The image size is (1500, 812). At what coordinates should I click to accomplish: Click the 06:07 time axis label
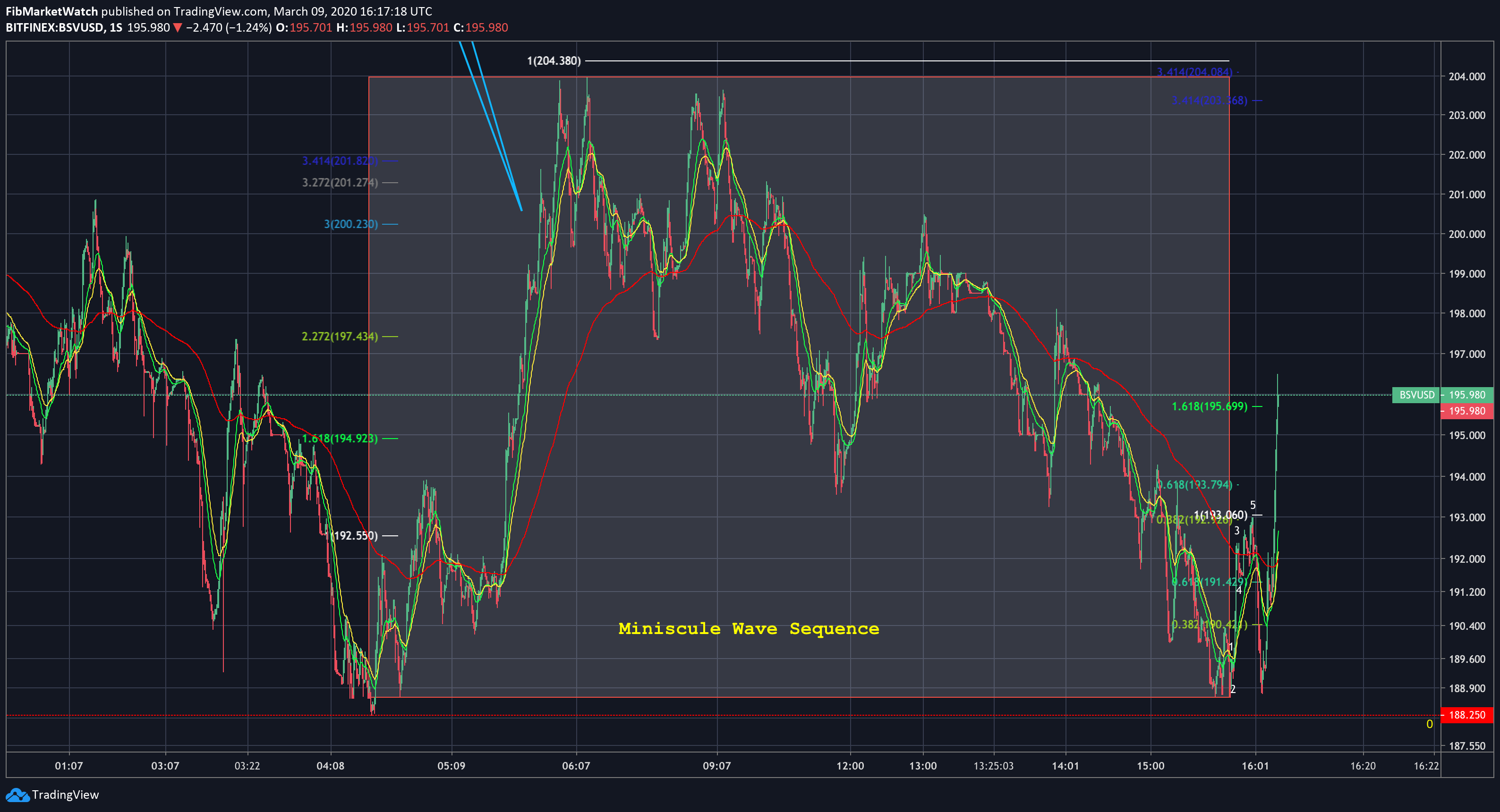tap(576, 765)
